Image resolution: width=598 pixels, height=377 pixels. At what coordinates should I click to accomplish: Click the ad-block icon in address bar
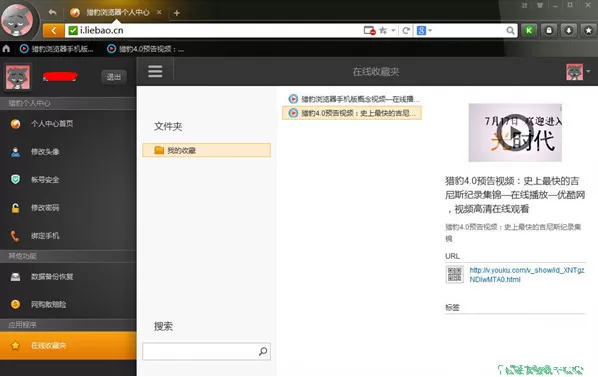pos(370,30)
